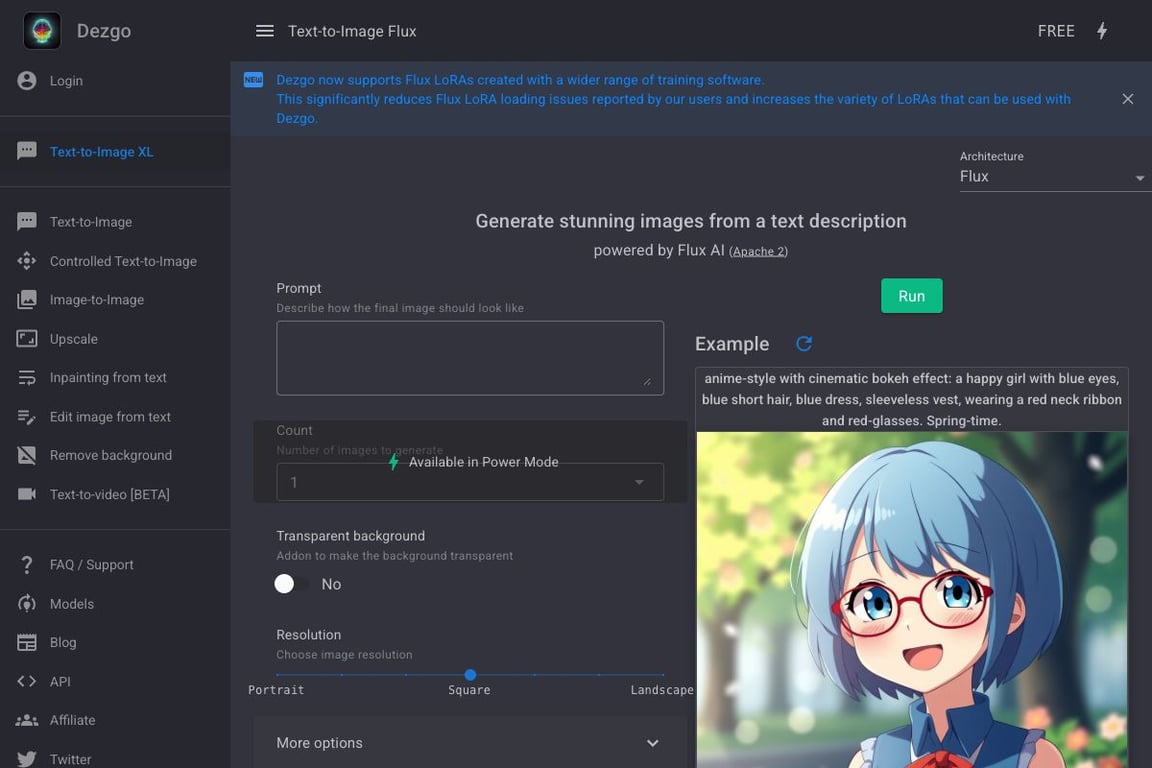Screen dimensions: 1152x768
Task: Refresh the Example with the reload icon
Action: (x=804, y=343)
